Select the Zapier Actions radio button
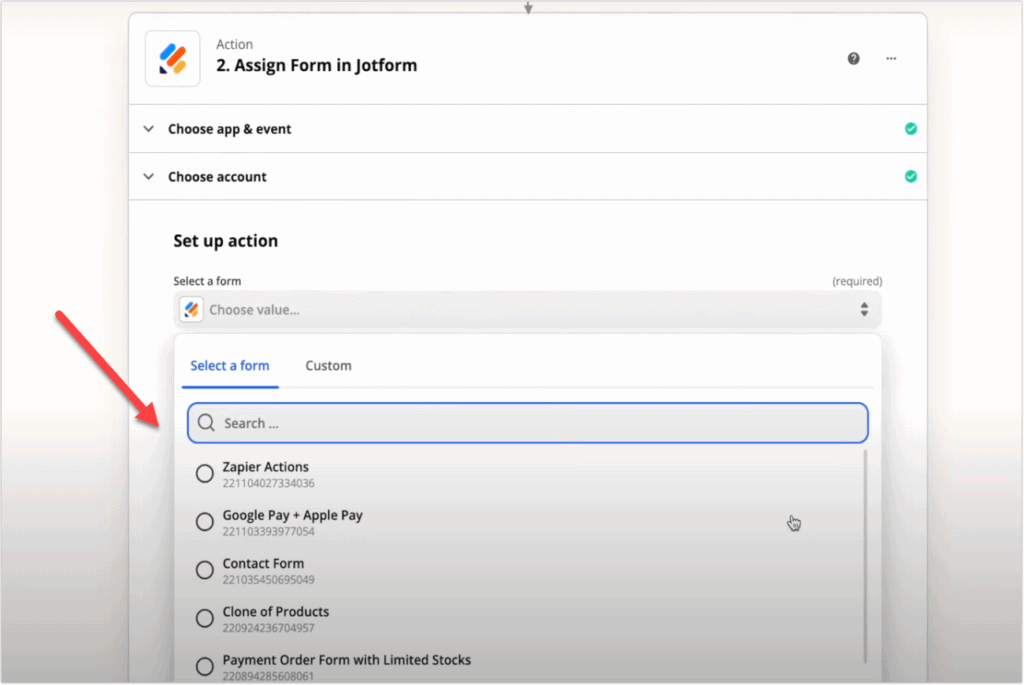The width and height of the screenshot is (1024, 685). 204,474
